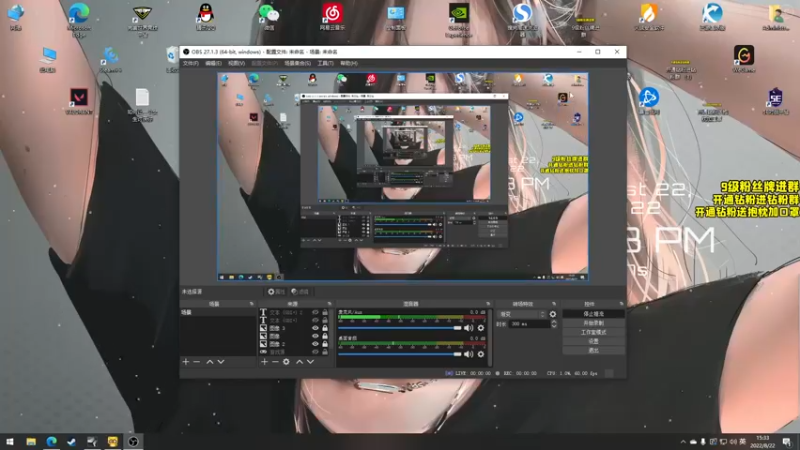
Task: Pop out the 场景 dock panel
Action: (251, 304)
